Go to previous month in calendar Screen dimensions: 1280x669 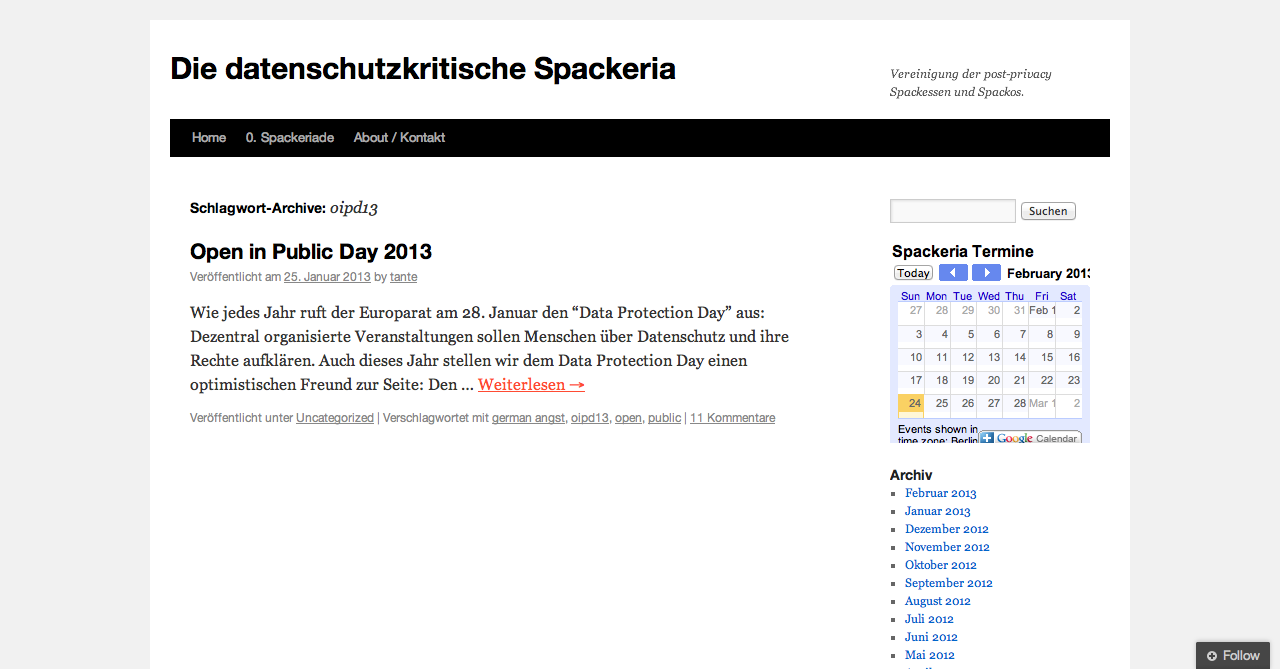[x=953, y=273]
